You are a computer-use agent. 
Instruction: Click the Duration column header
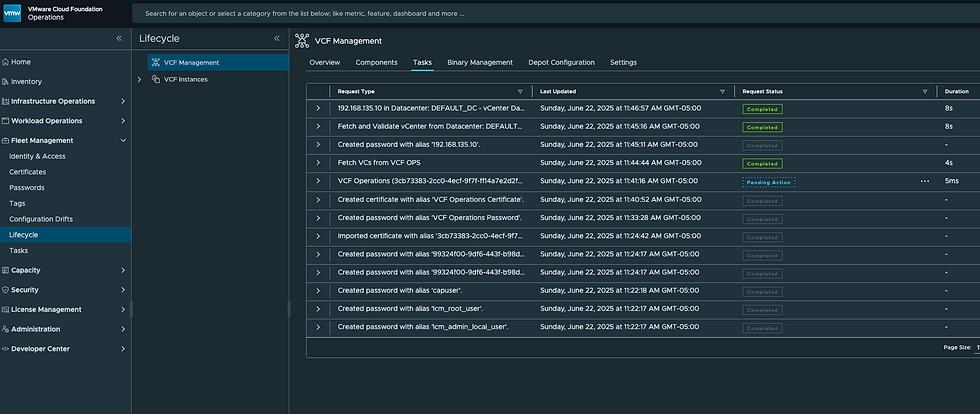click(x=957, y=91)
